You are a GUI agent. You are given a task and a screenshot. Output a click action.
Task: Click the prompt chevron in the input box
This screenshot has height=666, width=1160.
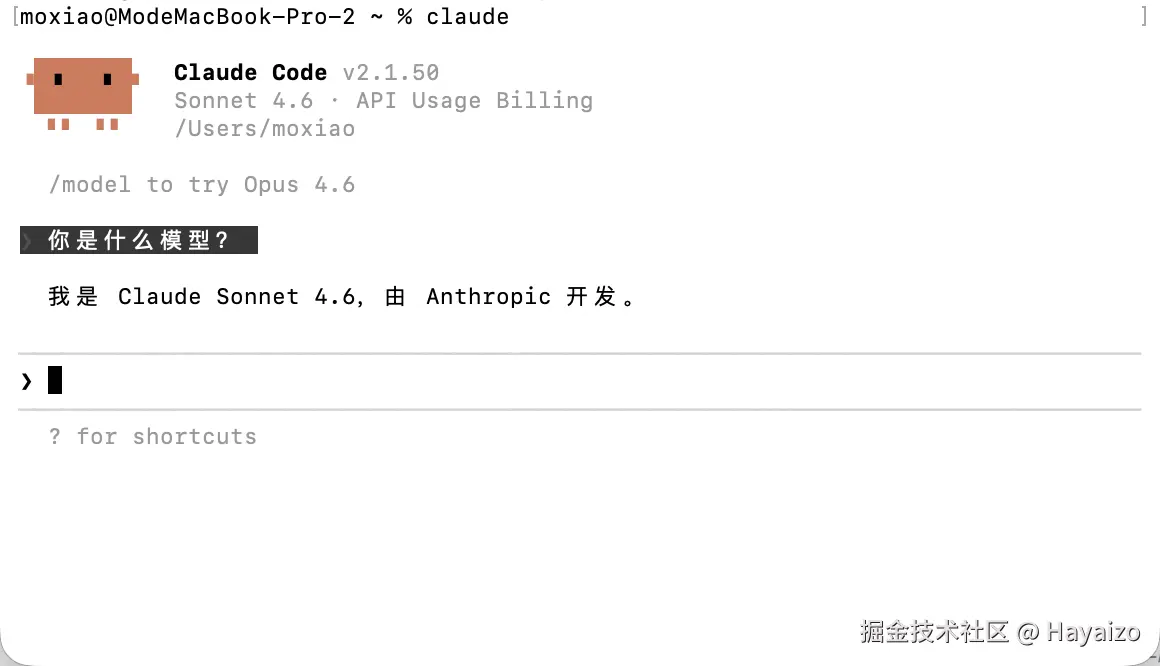(27, 381)
